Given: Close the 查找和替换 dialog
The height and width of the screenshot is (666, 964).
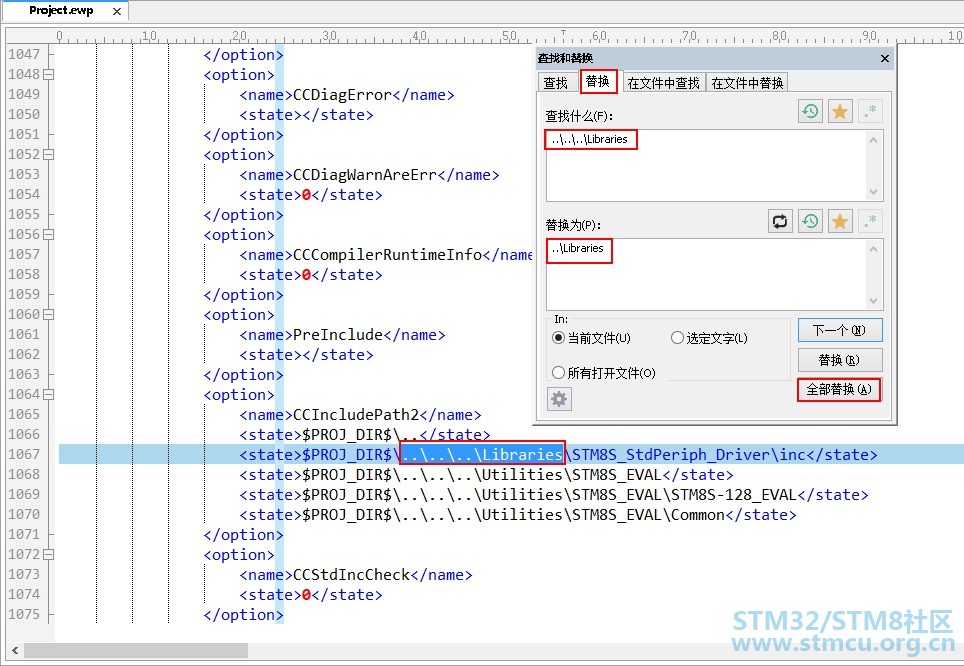Looking at the screenshot, I should [885, 58].
